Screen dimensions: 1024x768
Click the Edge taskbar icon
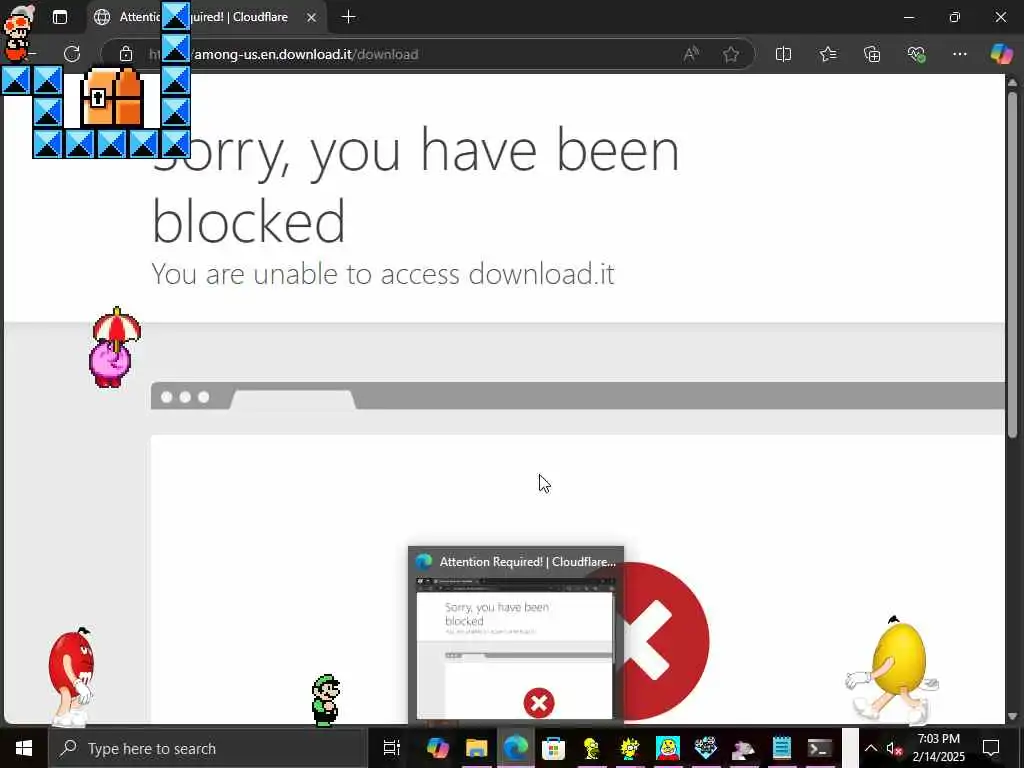click(x=515, y=748)
